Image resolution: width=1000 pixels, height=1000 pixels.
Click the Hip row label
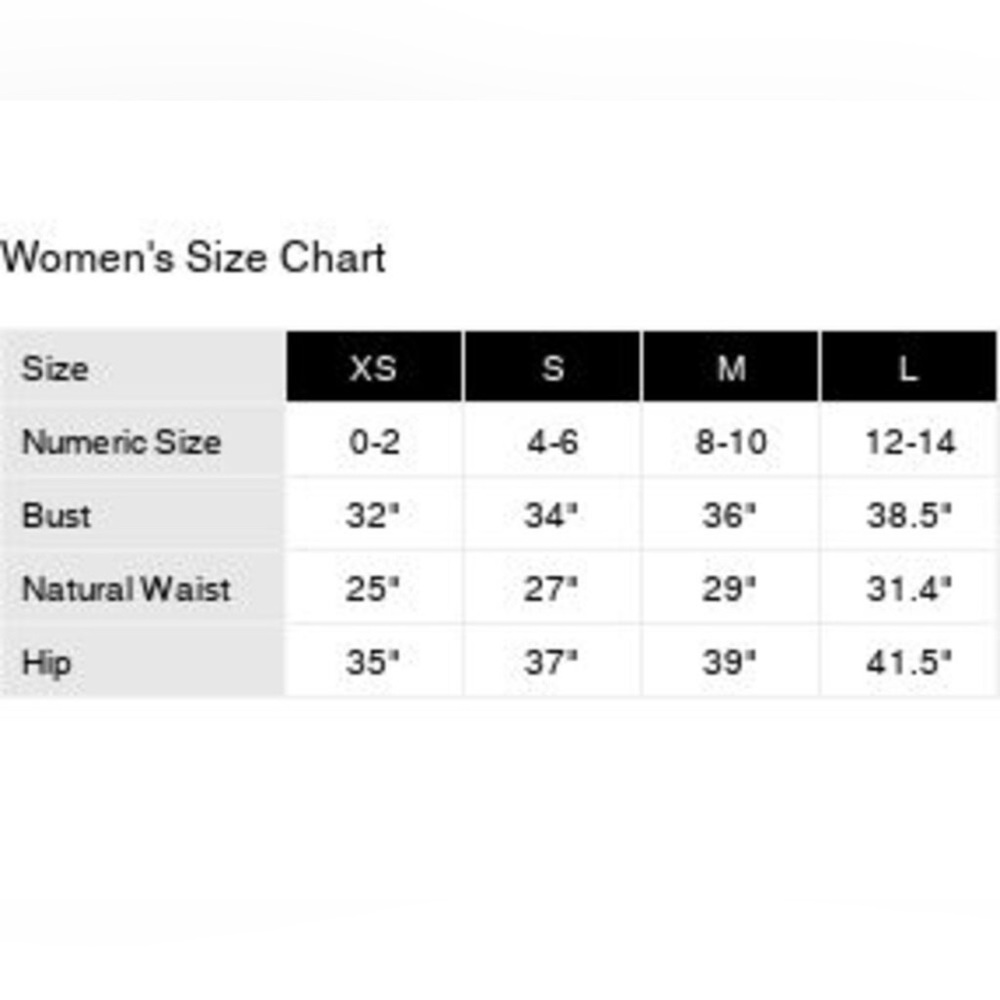46,662
